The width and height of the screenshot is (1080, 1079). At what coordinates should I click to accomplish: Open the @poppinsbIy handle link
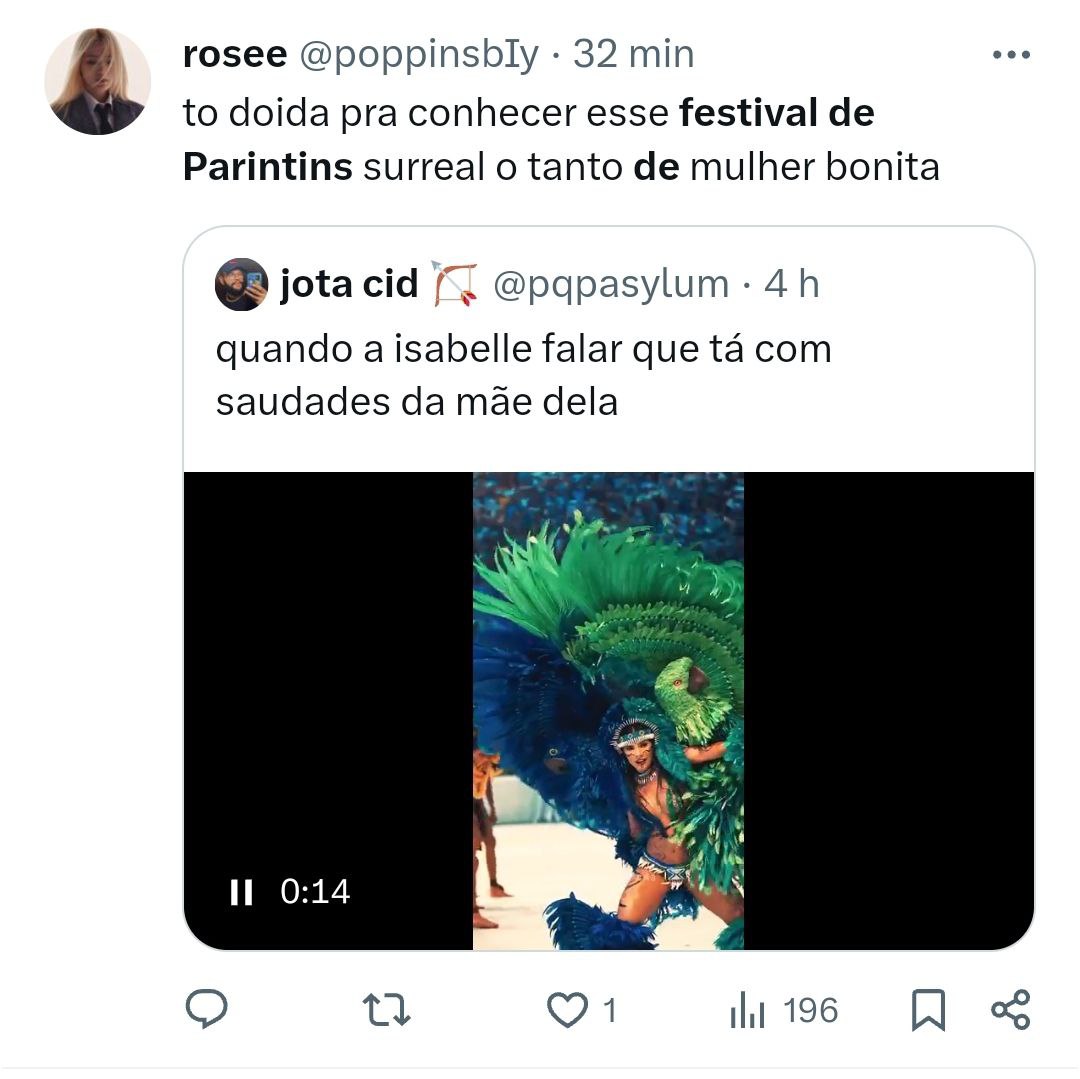click(x=419, y=55)
